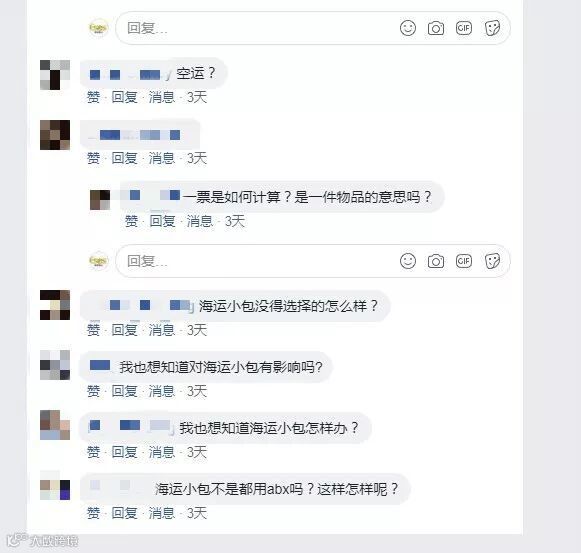The height and width of the screenshot is (553, 581).
Task: Like the 我也想知道海运小包怎样办 comment
Action: tap(93, 452)
